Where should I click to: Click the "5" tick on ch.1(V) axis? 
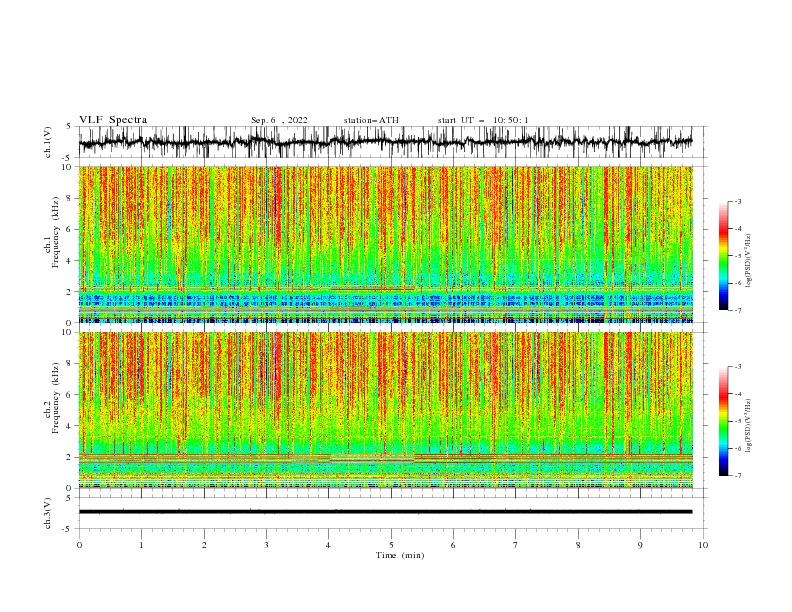coord(70,127)
